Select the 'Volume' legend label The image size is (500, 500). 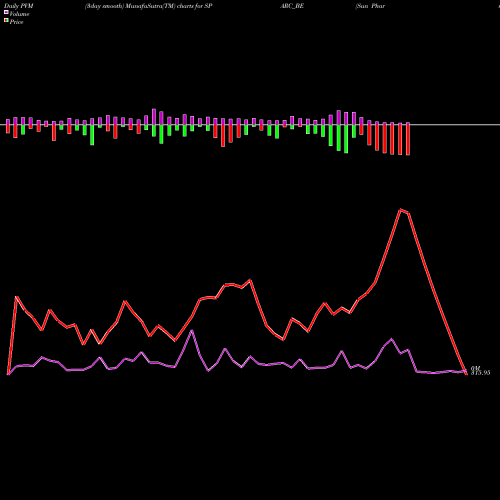(19, 14)
